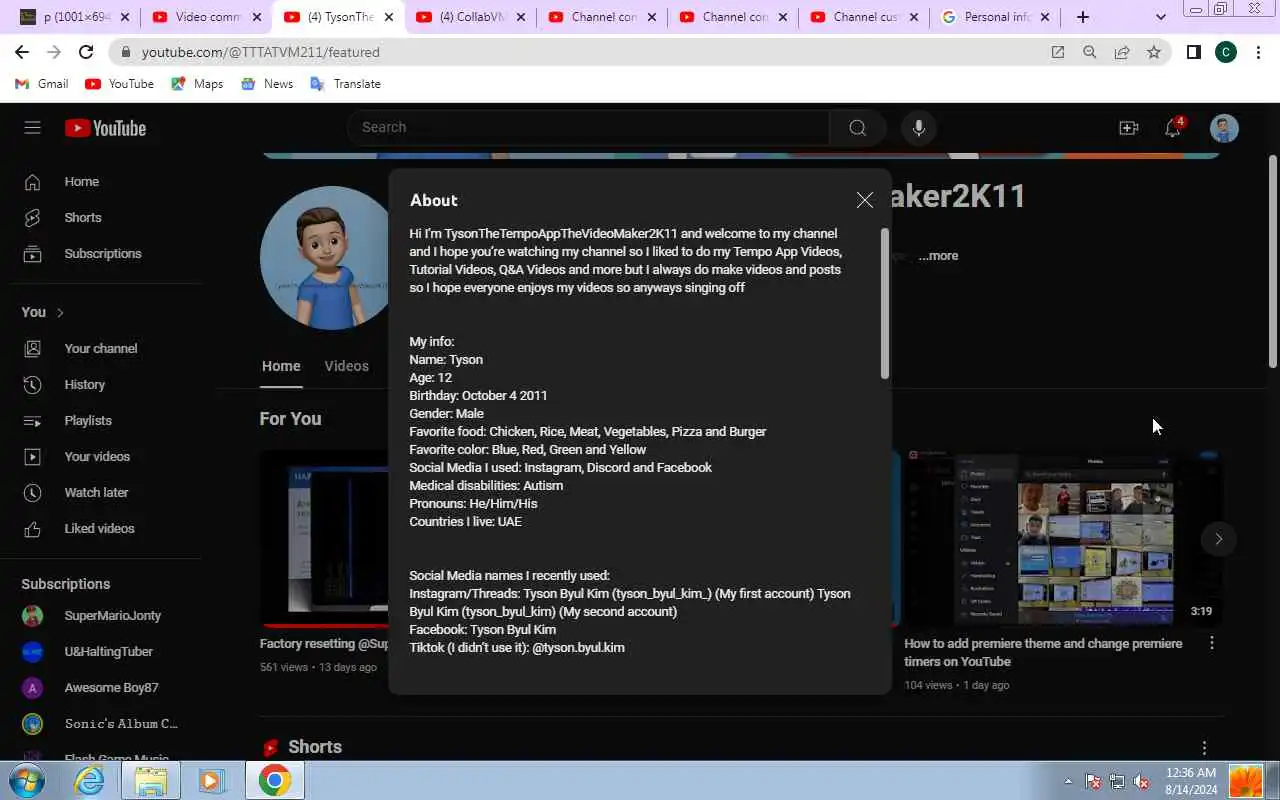Advance For You carousel with next arrow

1218,539
